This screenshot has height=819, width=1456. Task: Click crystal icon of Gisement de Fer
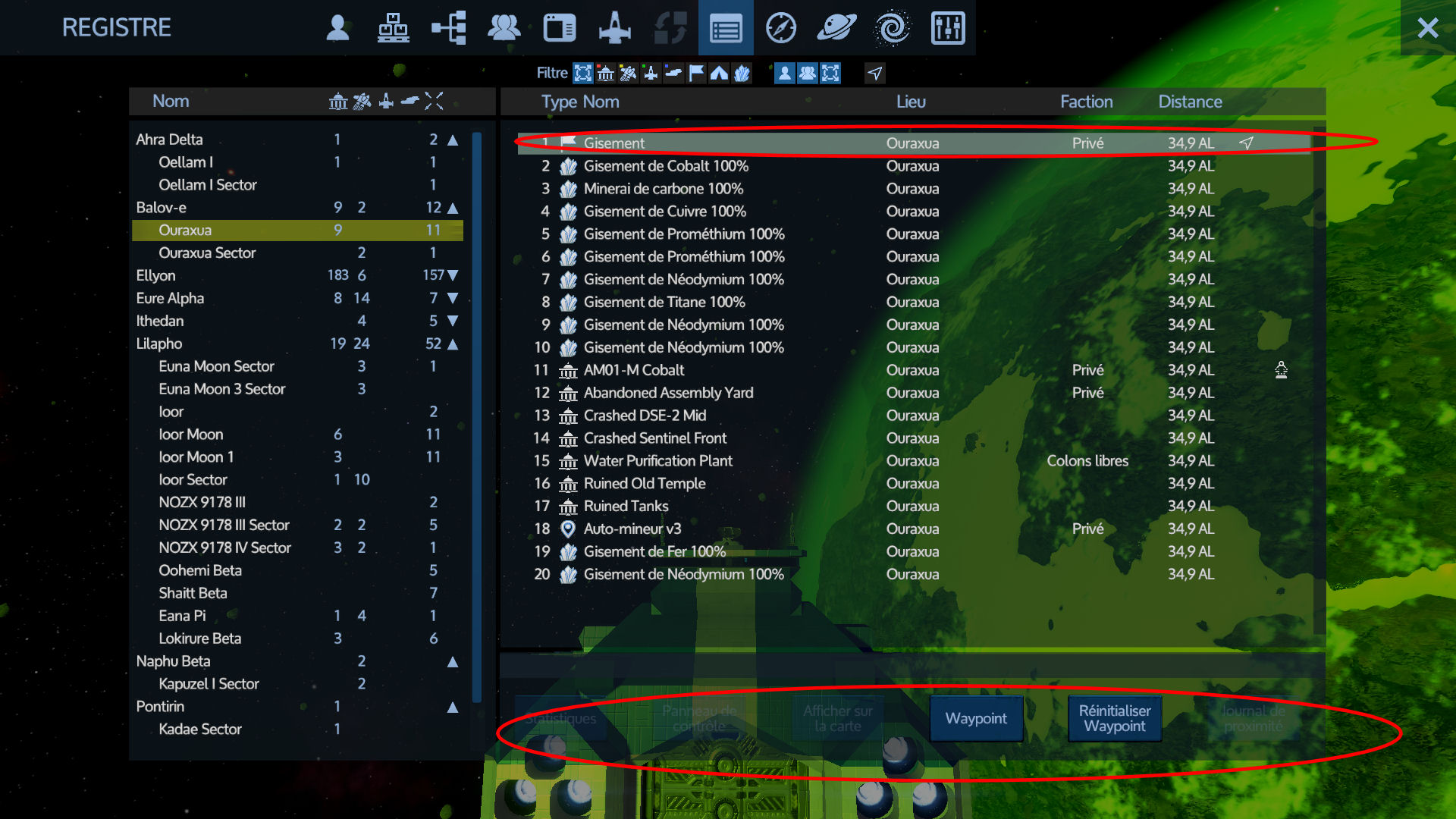click(x=568, y=552)
